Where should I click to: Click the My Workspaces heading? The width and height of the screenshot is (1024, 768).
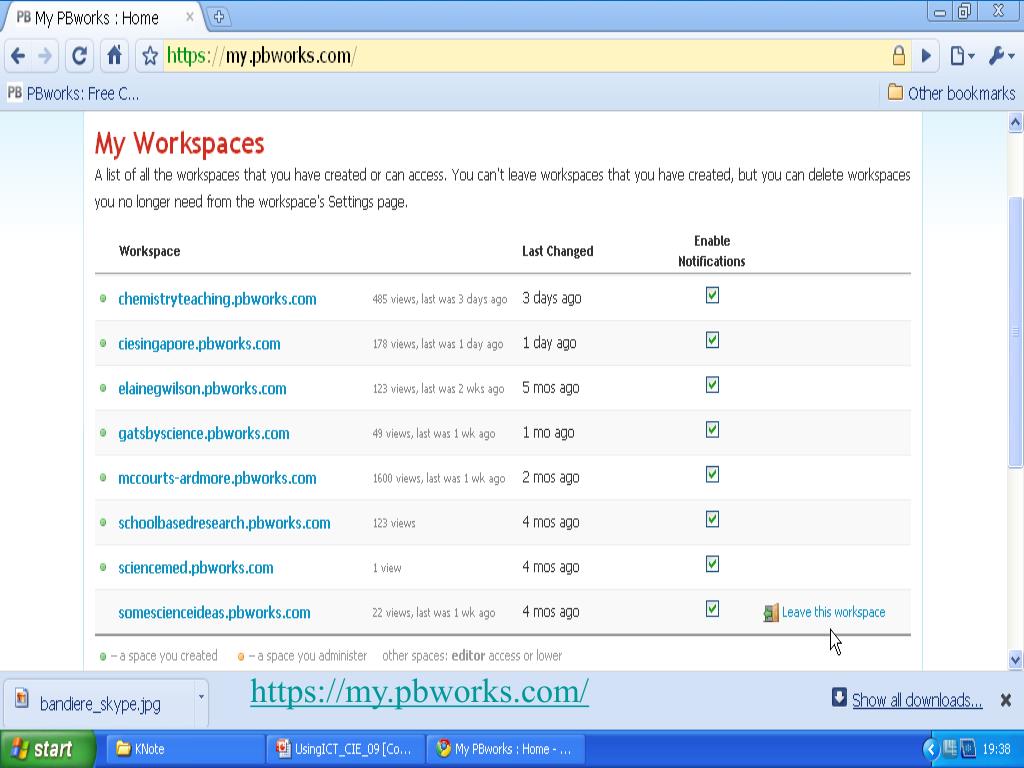[x=180, y=144]
